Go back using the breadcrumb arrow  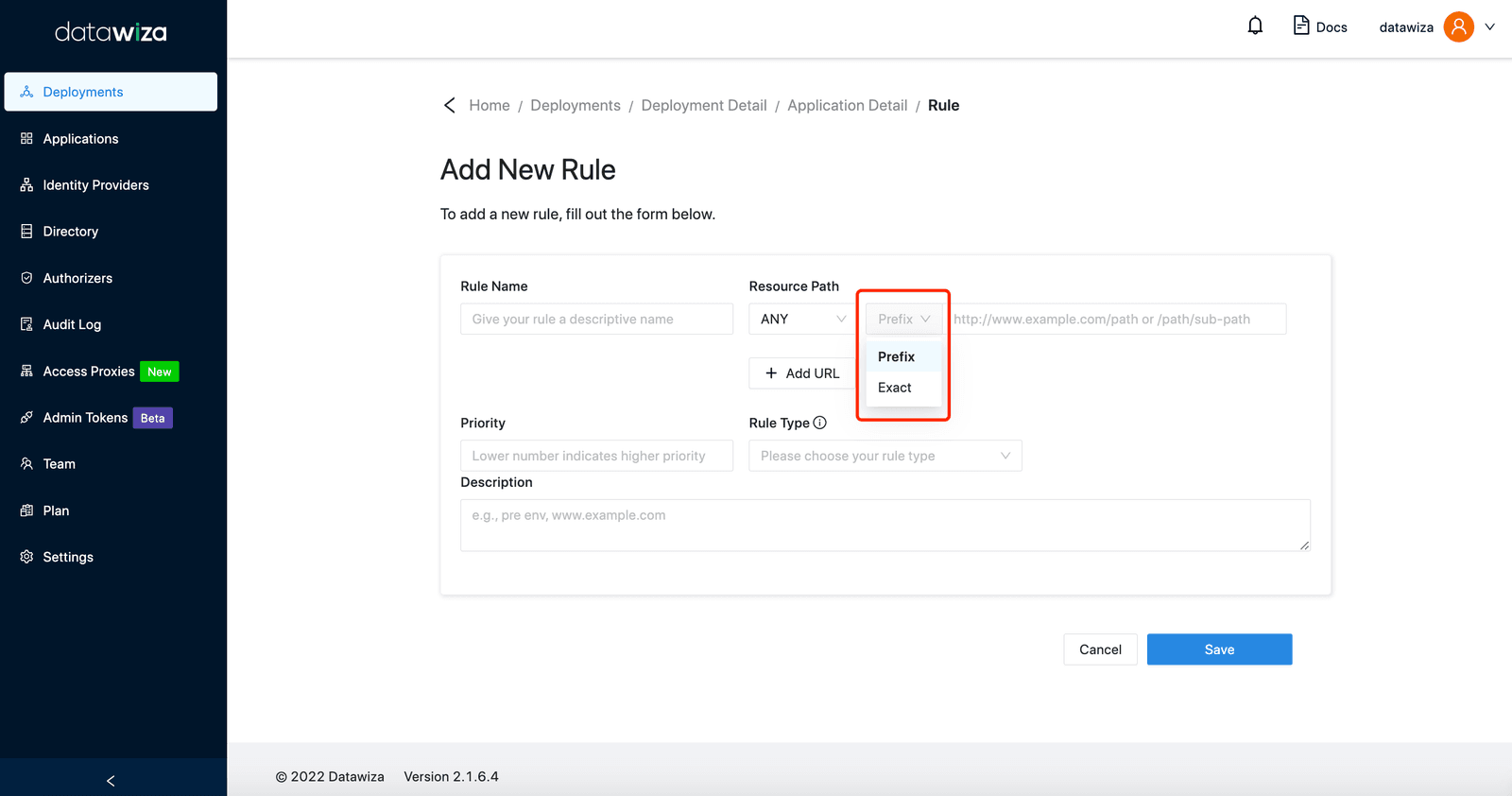click(x=450, y=105)
